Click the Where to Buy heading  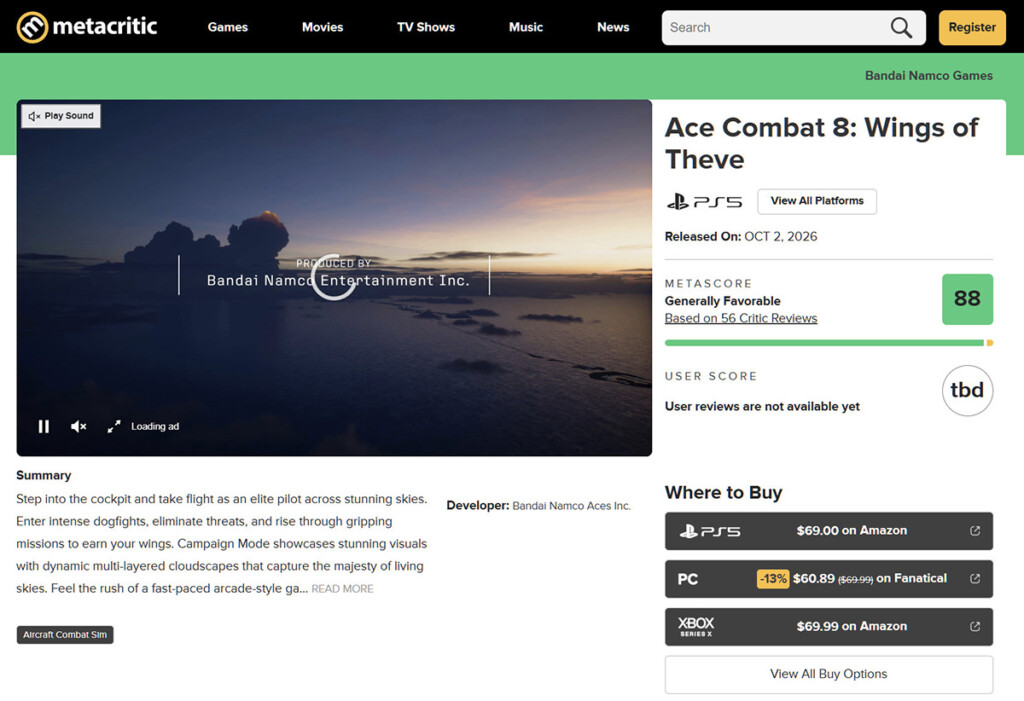pyautogui.click(x=723, y=493)
